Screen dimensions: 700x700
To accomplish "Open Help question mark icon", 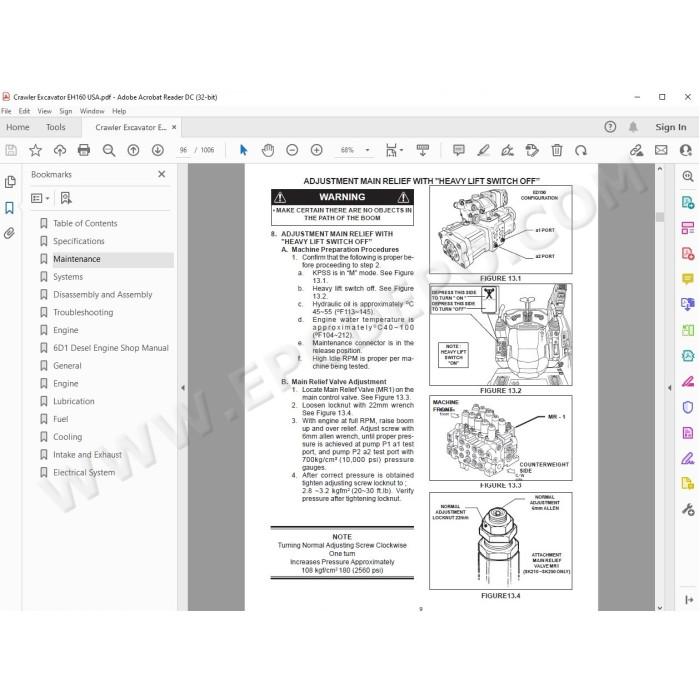I will pyautogui.click(x=610, y=127).
